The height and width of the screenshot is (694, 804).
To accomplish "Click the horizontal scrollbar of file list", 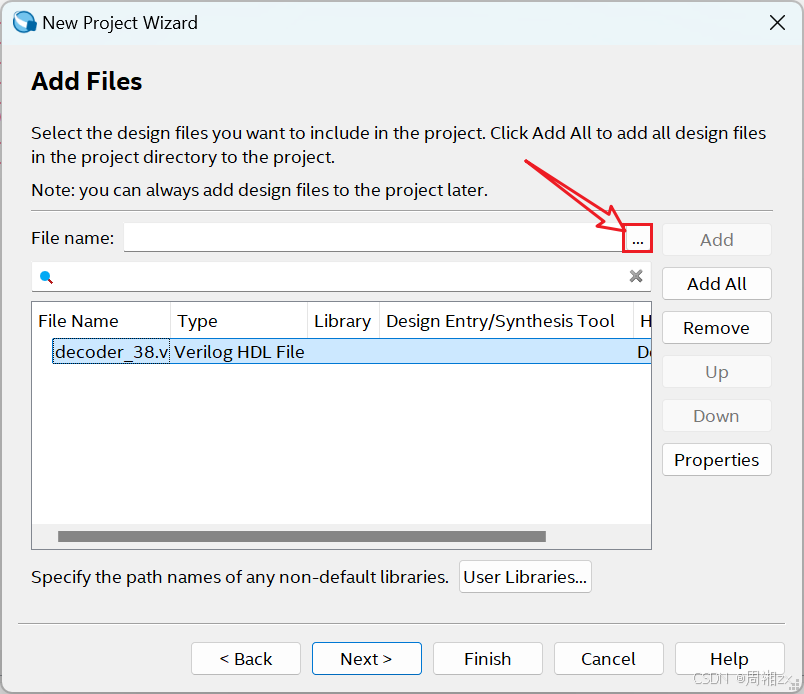I will coord(302,537).
